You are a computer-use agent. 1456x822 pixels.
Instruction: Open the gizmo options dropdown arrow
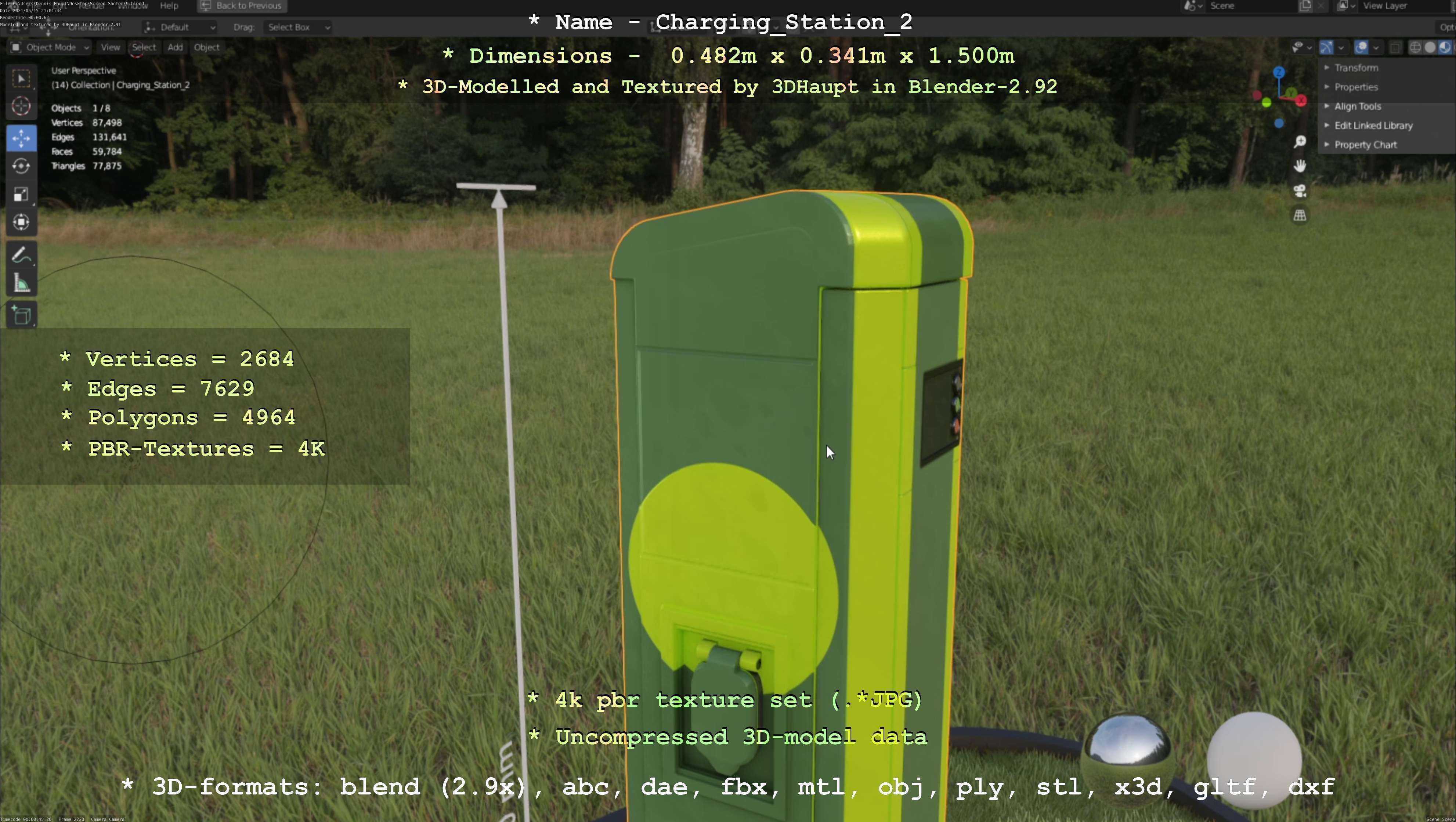tap(1341, 47)
